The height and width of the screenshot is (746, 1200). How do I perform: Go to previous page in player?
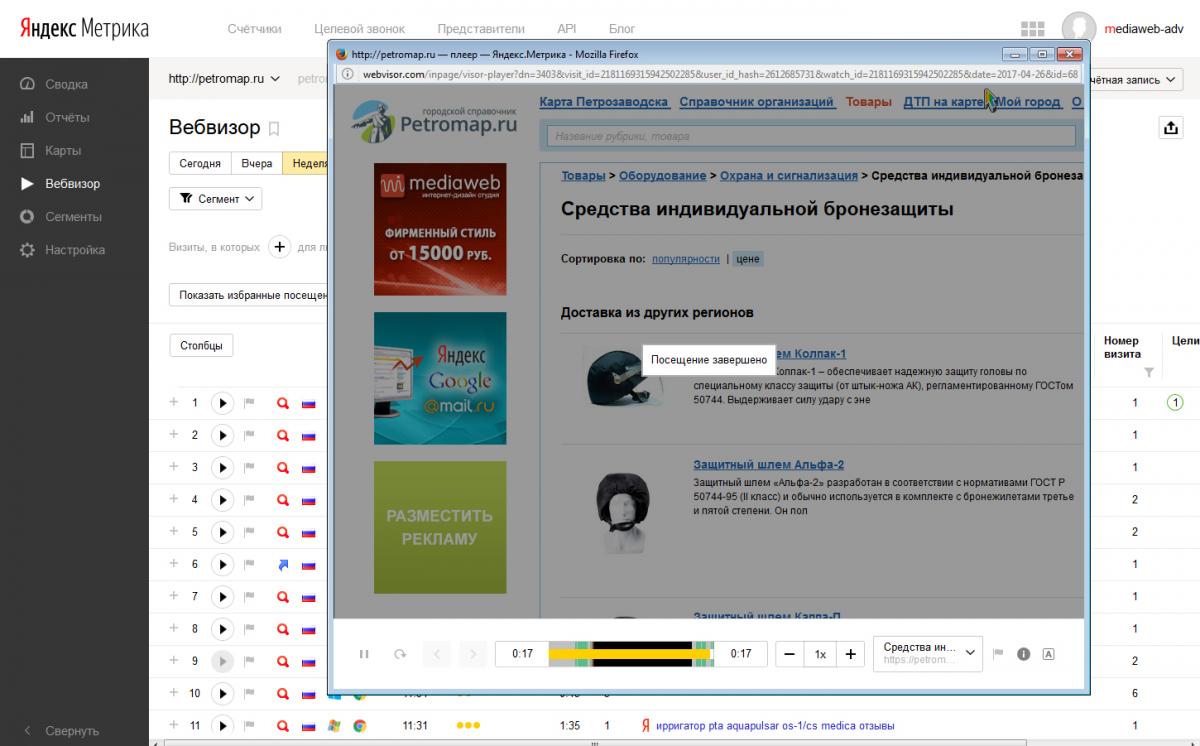[x=437, y=654]
